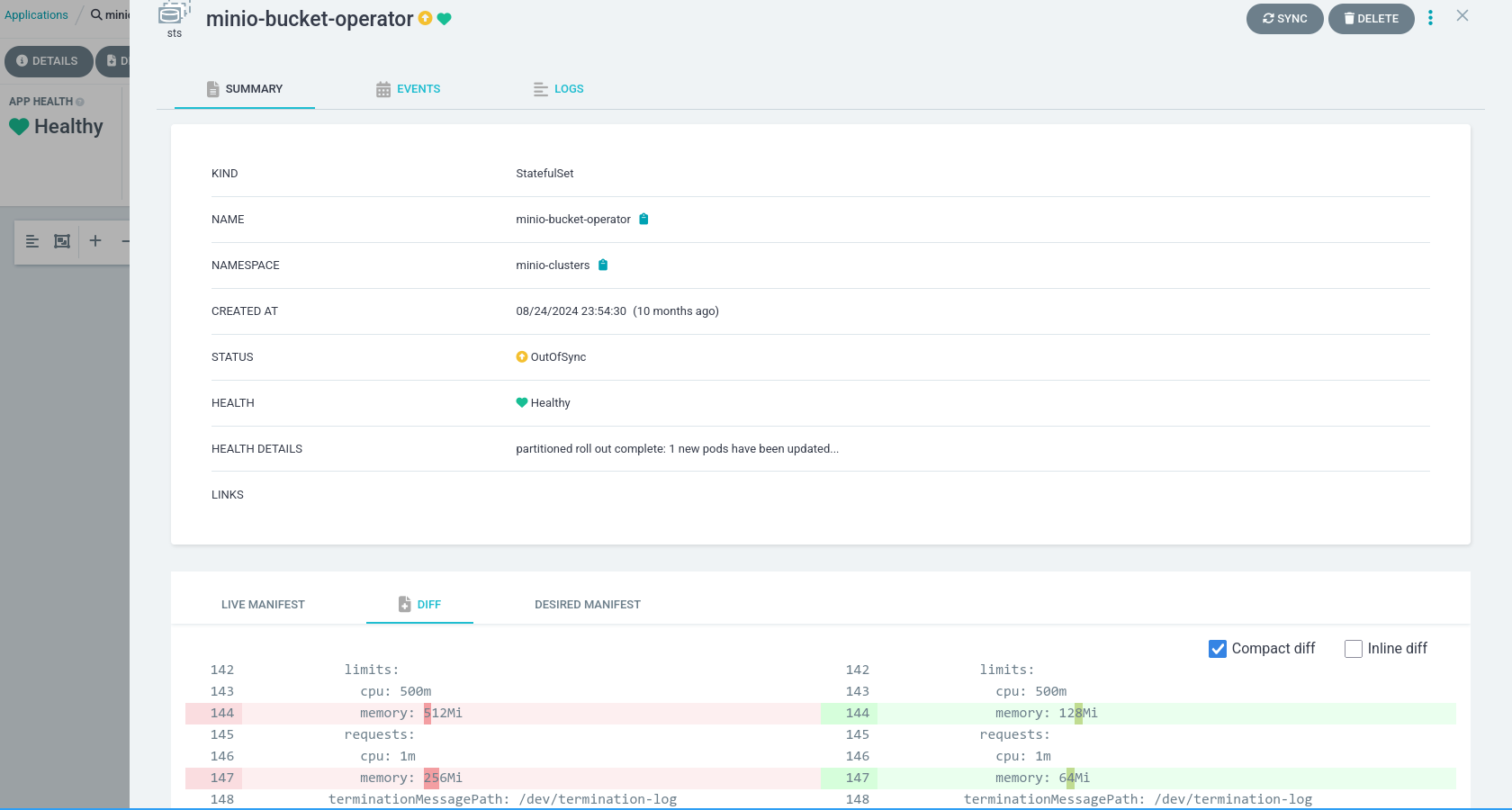Click the fit-to-screen image icon
Image resolution: width=1512 pixels, height=810 pixels.
pos(62,241)
